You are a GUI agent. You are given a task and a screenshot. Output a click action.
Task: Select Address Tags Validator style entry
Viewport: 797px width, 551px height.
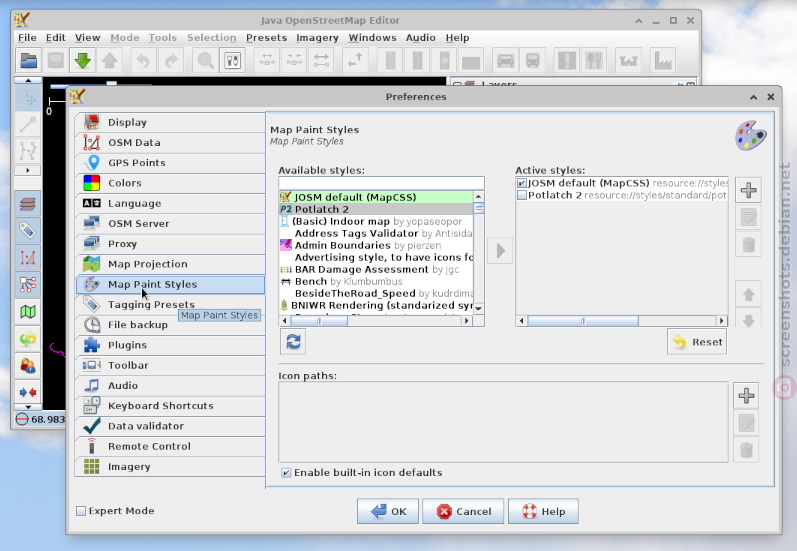376,233
